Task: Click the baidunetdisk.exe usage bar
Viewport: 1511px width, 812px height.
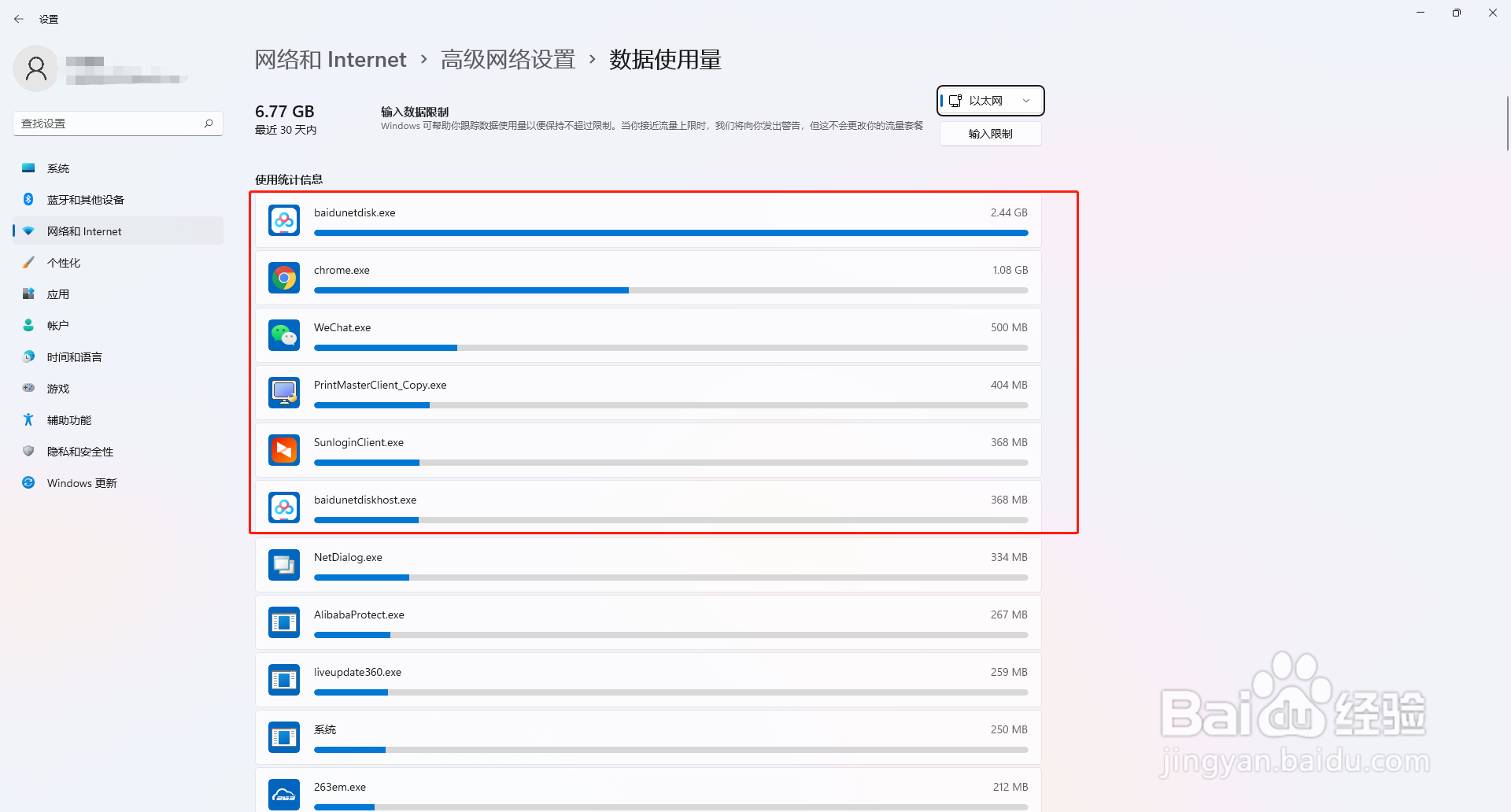Action: tap(671, 233)
